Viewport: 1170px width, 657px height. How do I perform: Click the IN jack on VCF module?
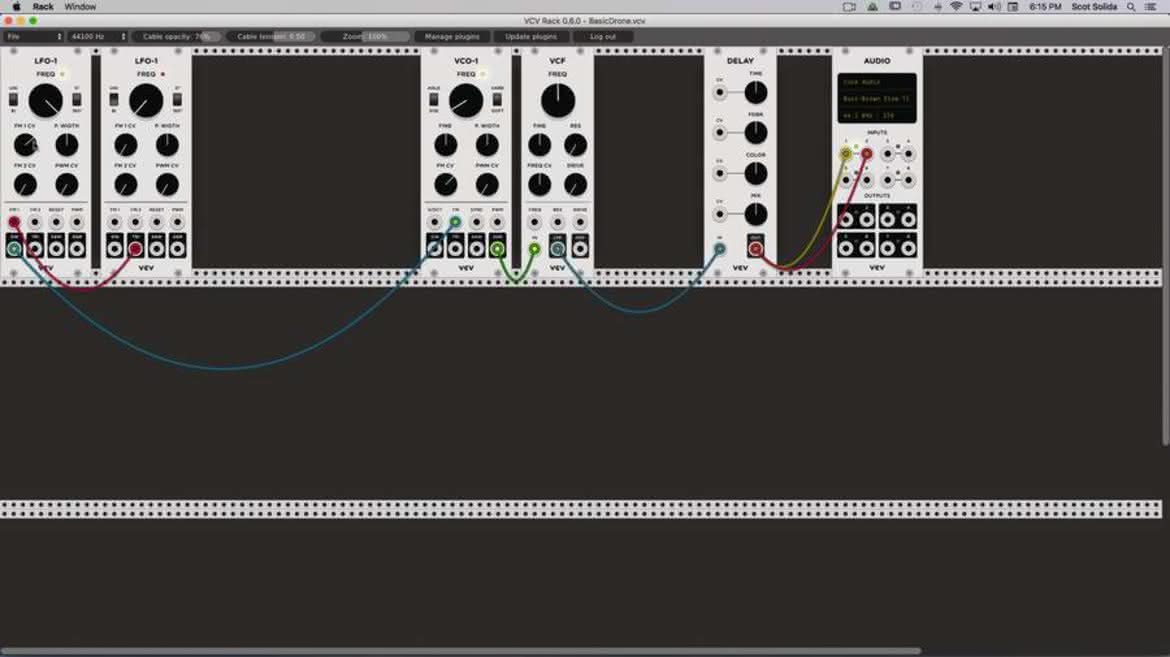click(534, 249)
